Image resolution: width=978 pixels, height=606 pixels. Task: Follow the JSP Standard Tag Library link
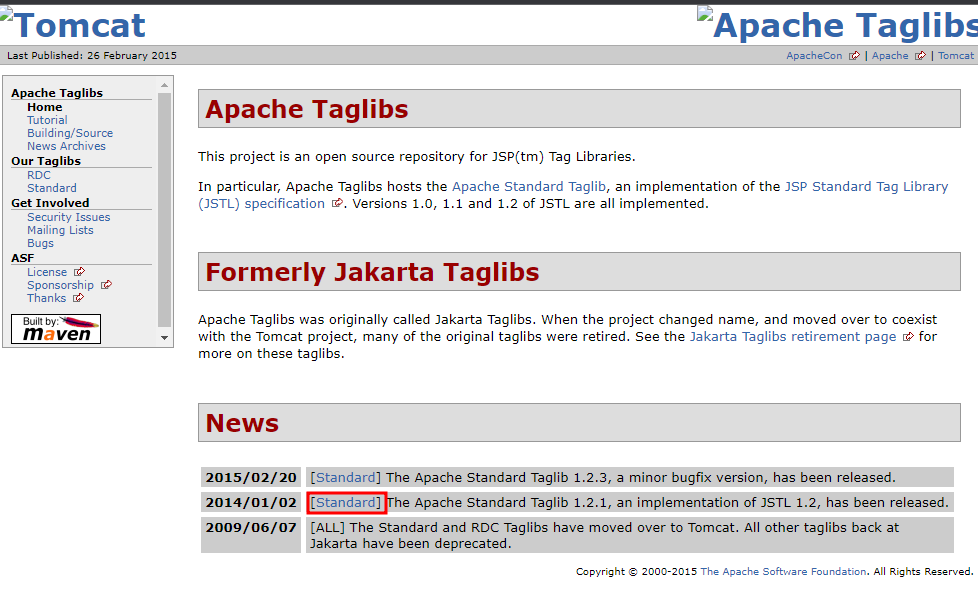(x=866, y=186)
